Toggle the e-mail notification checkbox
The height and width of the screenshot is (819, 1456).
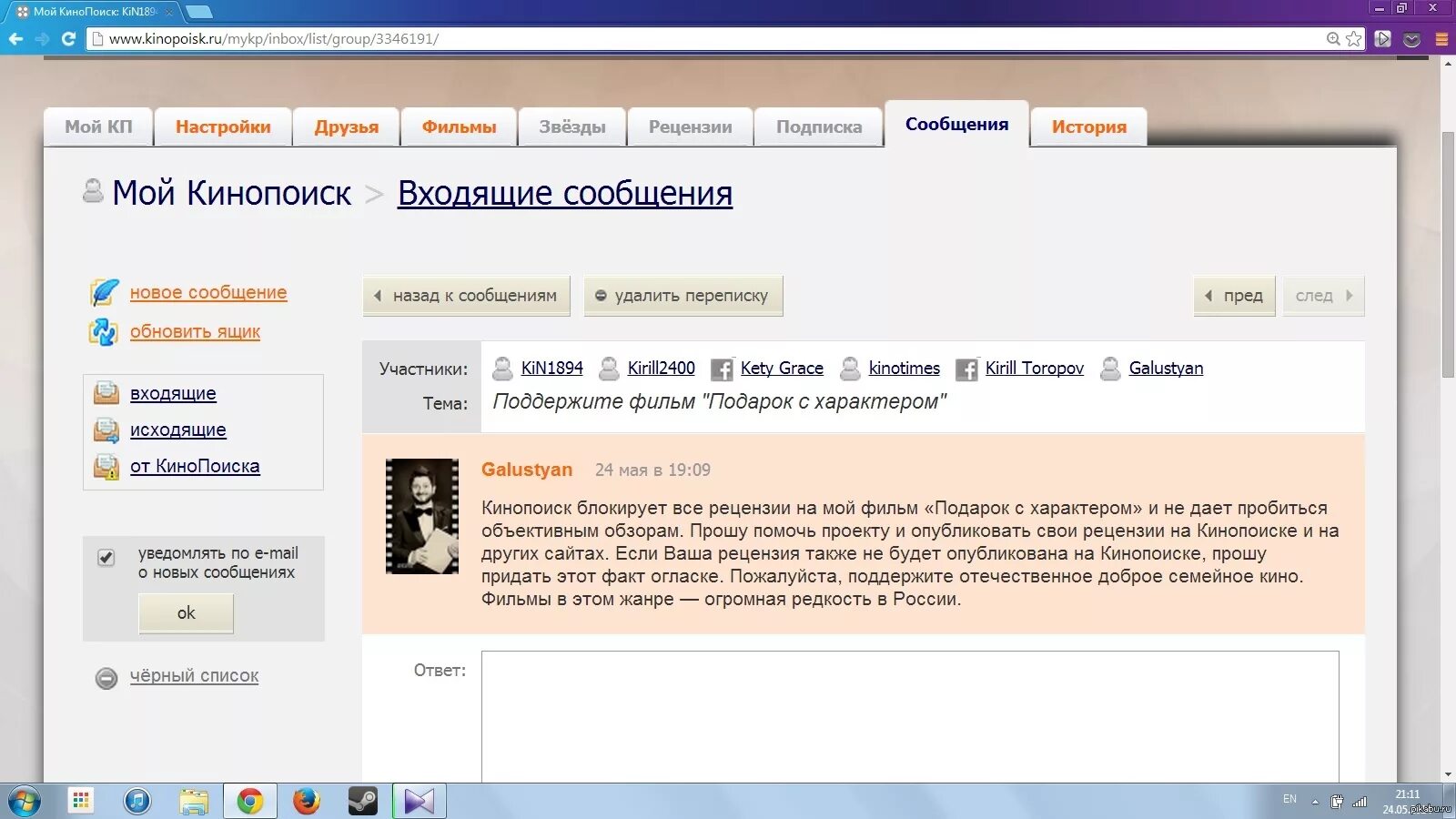(x=106, y=558)
